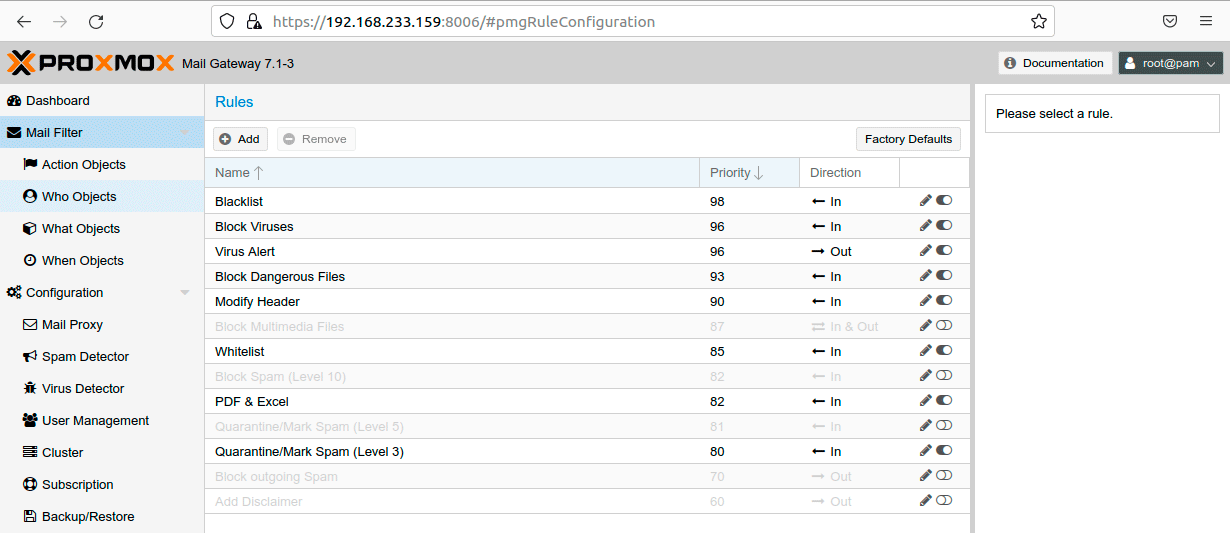This screenshot has width=1230, height=533.
Task: Disable the Blacklist rule toggle
Action: [944, 200]
